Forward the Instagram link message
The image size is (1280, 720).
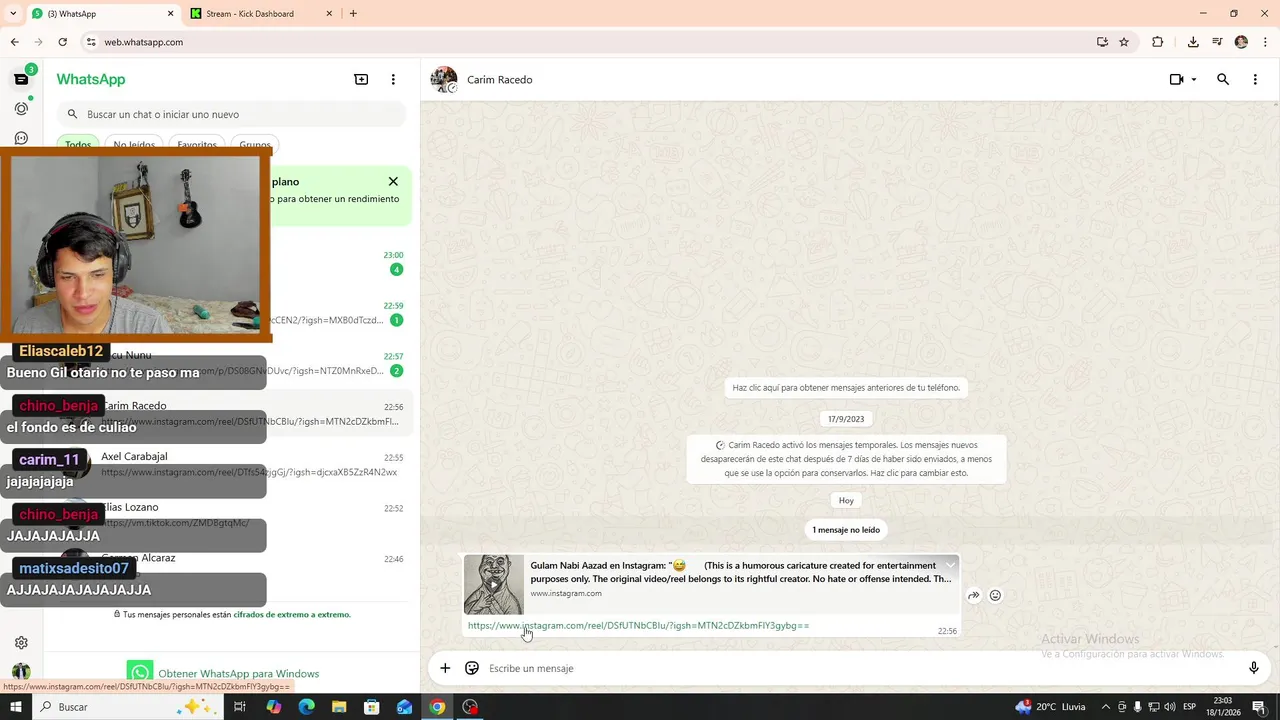(973, 595)
